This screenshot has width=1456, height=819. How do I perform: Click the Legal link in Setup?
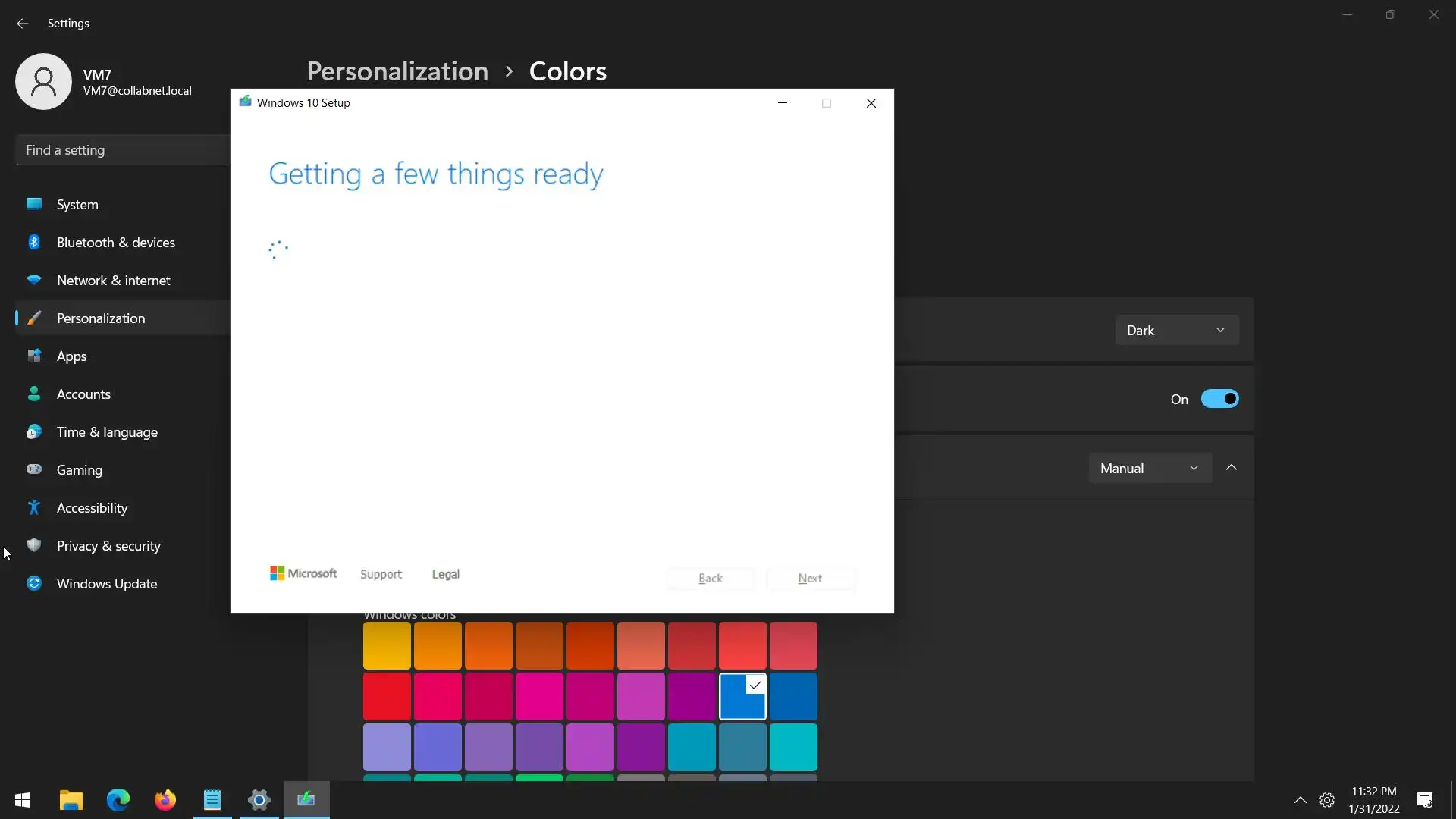pos(445,575)
